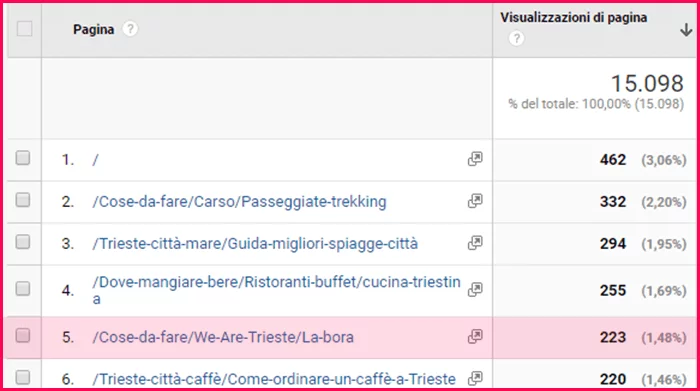This screenshot has width=700, height=391.
Task: Click external-link icon for Passeggiate-trekking row
Action: click(x=475, y=201)
